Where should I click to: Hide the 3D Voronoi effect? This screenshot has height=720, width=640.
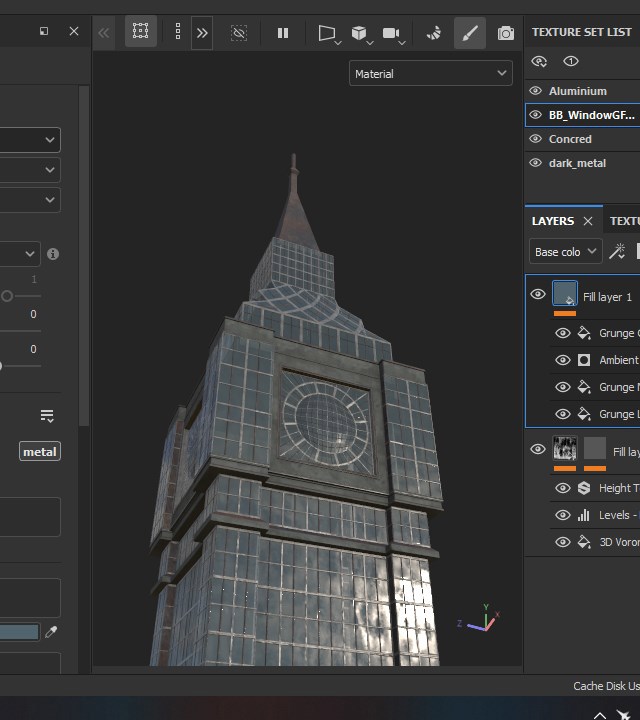[562, 542]
